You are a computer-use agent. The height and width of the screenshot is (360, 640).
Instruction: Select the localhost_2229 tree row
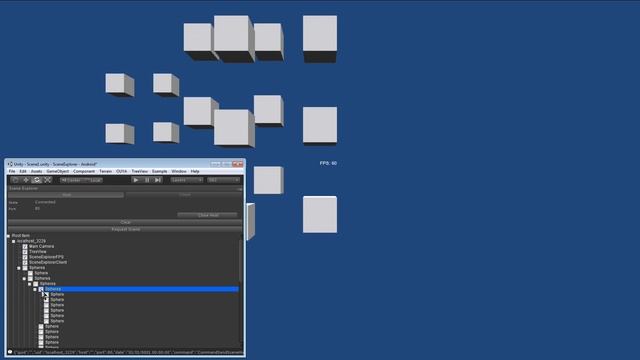(31, 241)
